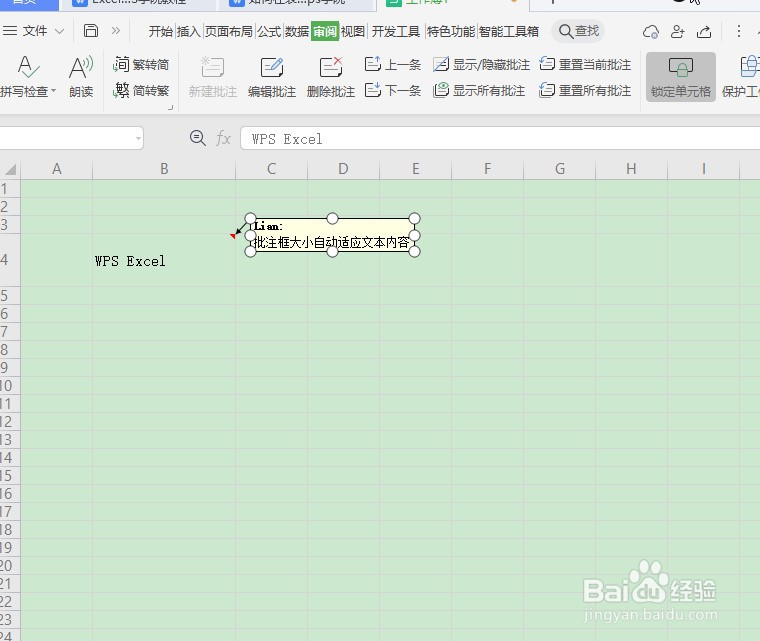This screenshot has width=760, height=641.
Task: Click the cloud sync icon
Action: [650, 32]
